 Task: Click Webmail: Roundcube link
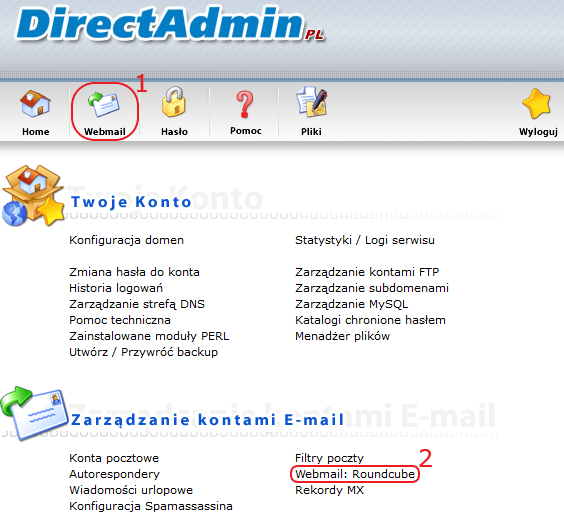[355, 474]
